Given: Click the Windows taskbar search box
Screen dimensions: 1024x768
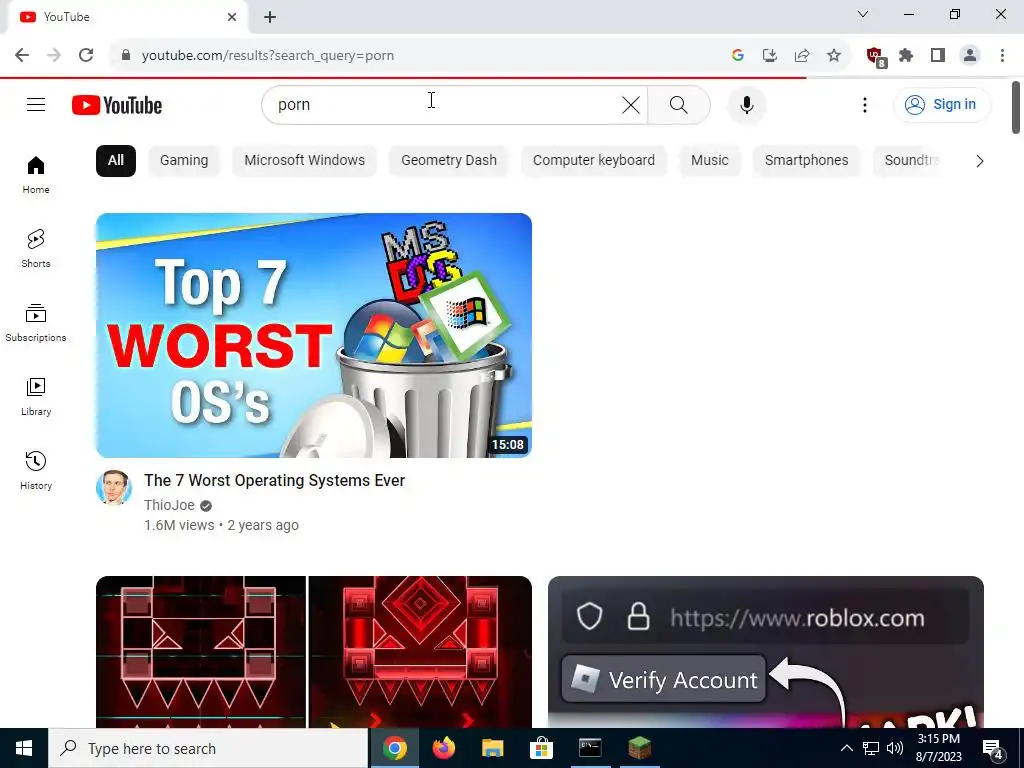Looking at the screenshot, I should 208,748.
